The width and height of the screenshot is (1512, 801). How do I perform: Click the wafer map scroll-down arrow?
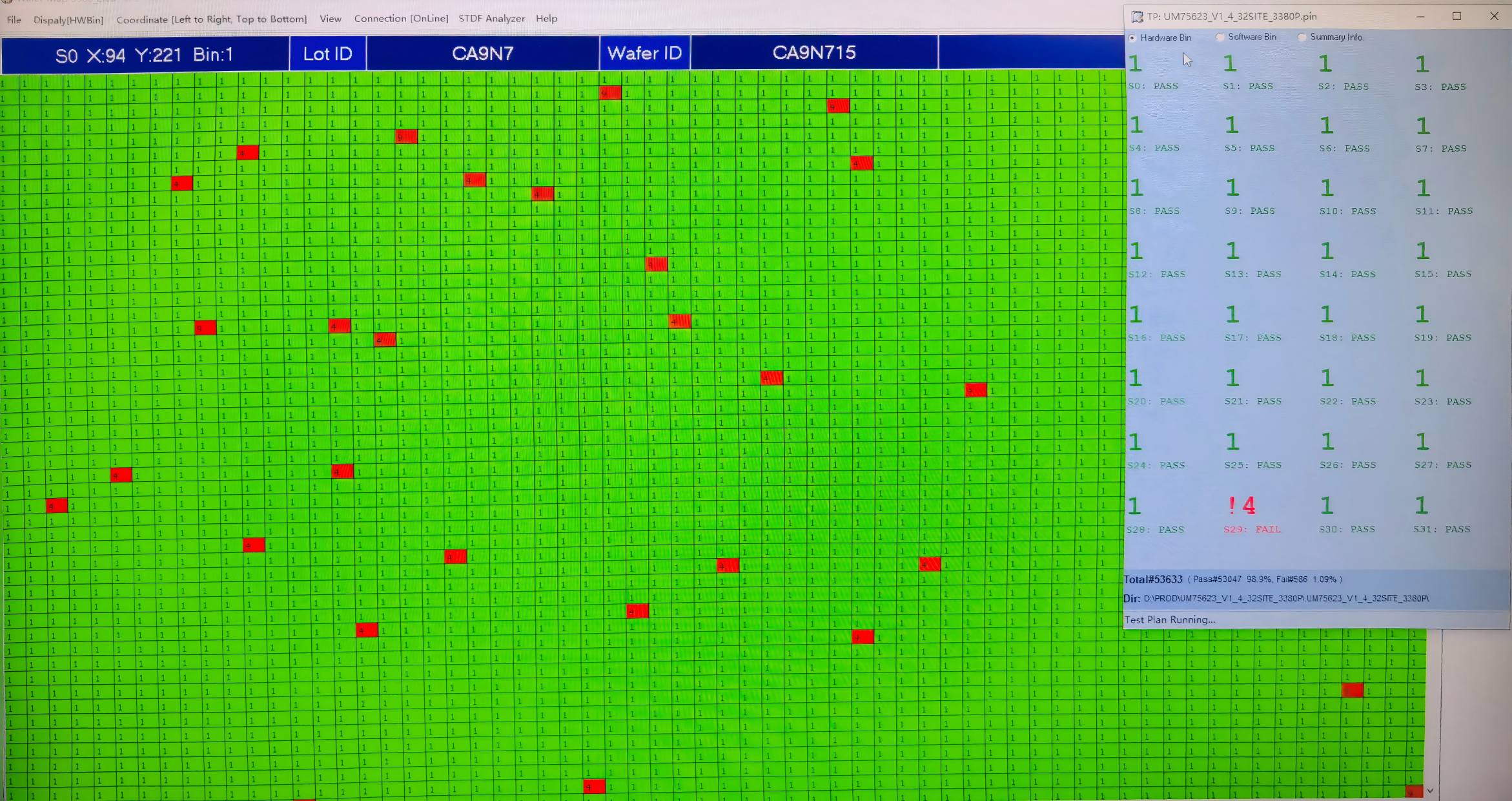(1430, 791)
